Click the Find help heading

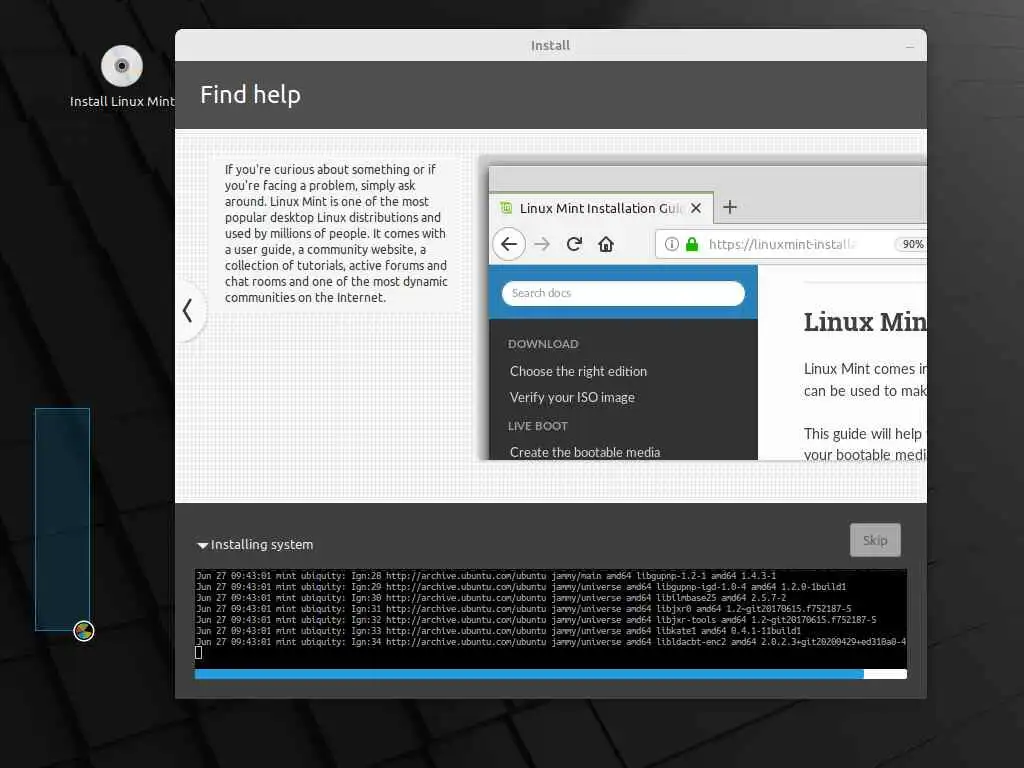pos(250,95)
